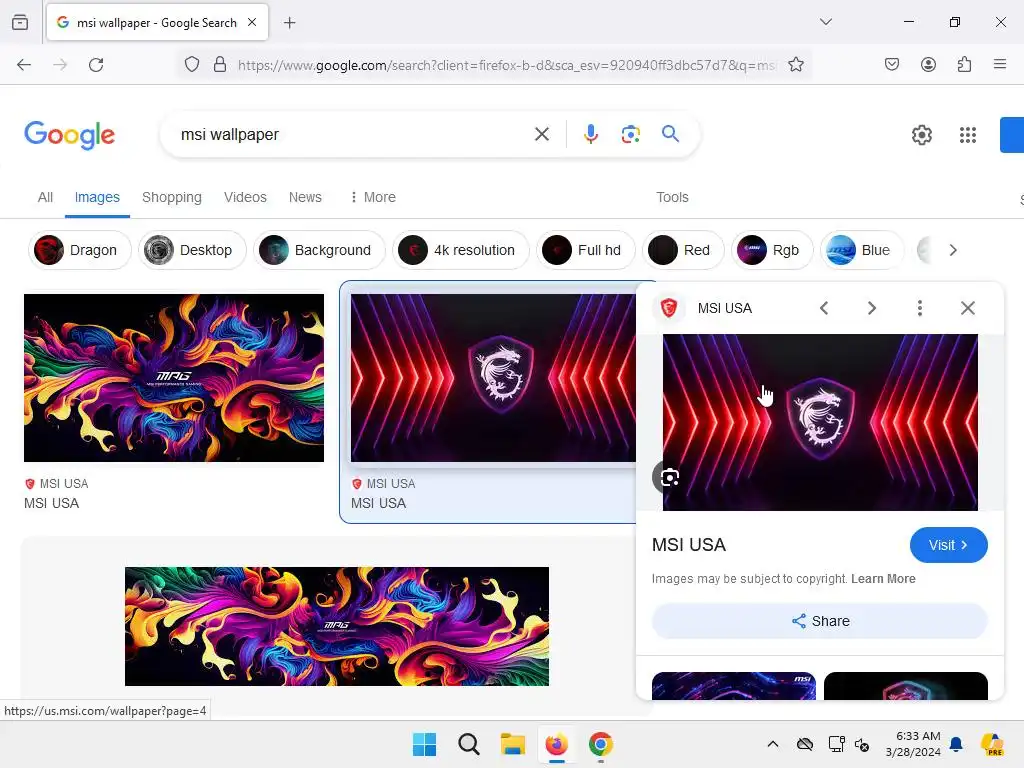Click the Google logo
Image resolution: width=1024 pixels, height=768 pixels.
(x=69, y=135)
